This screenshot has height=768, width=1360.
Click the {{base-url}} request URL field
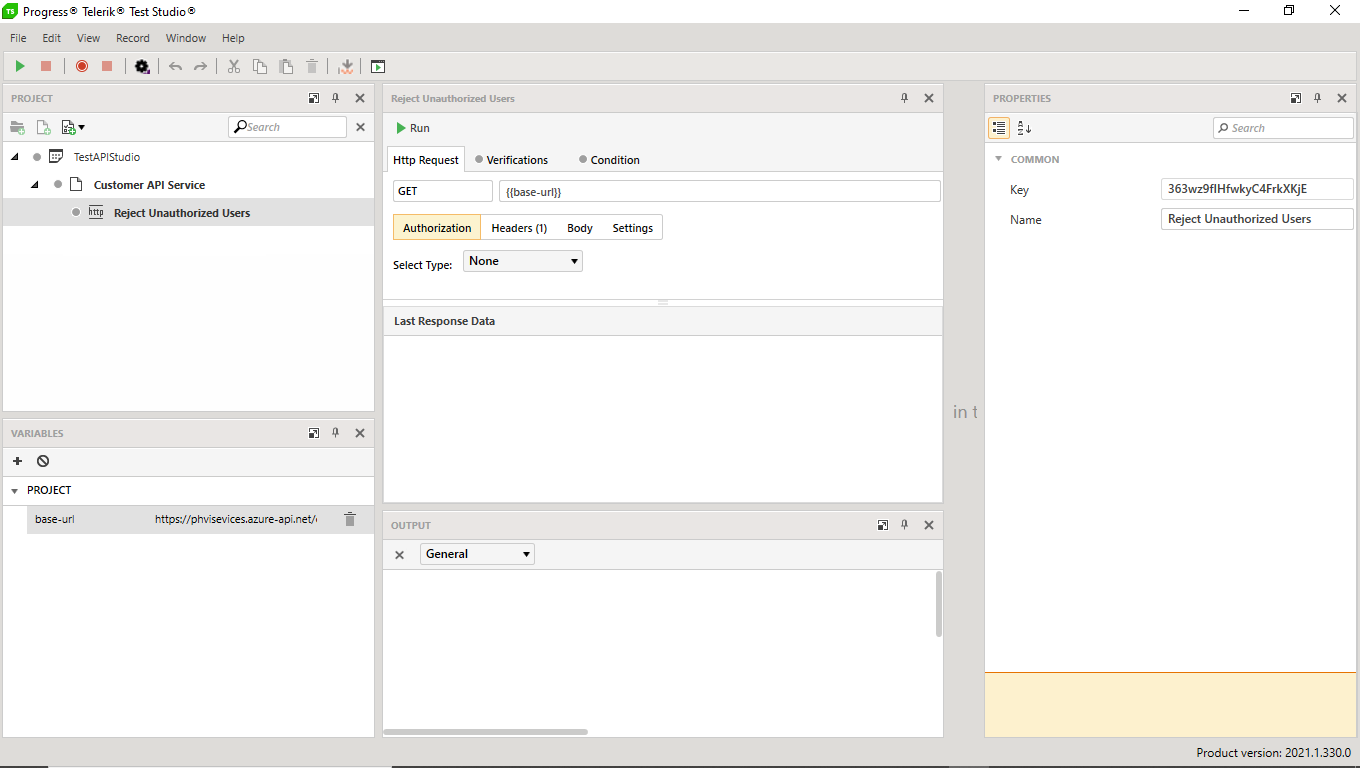(720, 191)
